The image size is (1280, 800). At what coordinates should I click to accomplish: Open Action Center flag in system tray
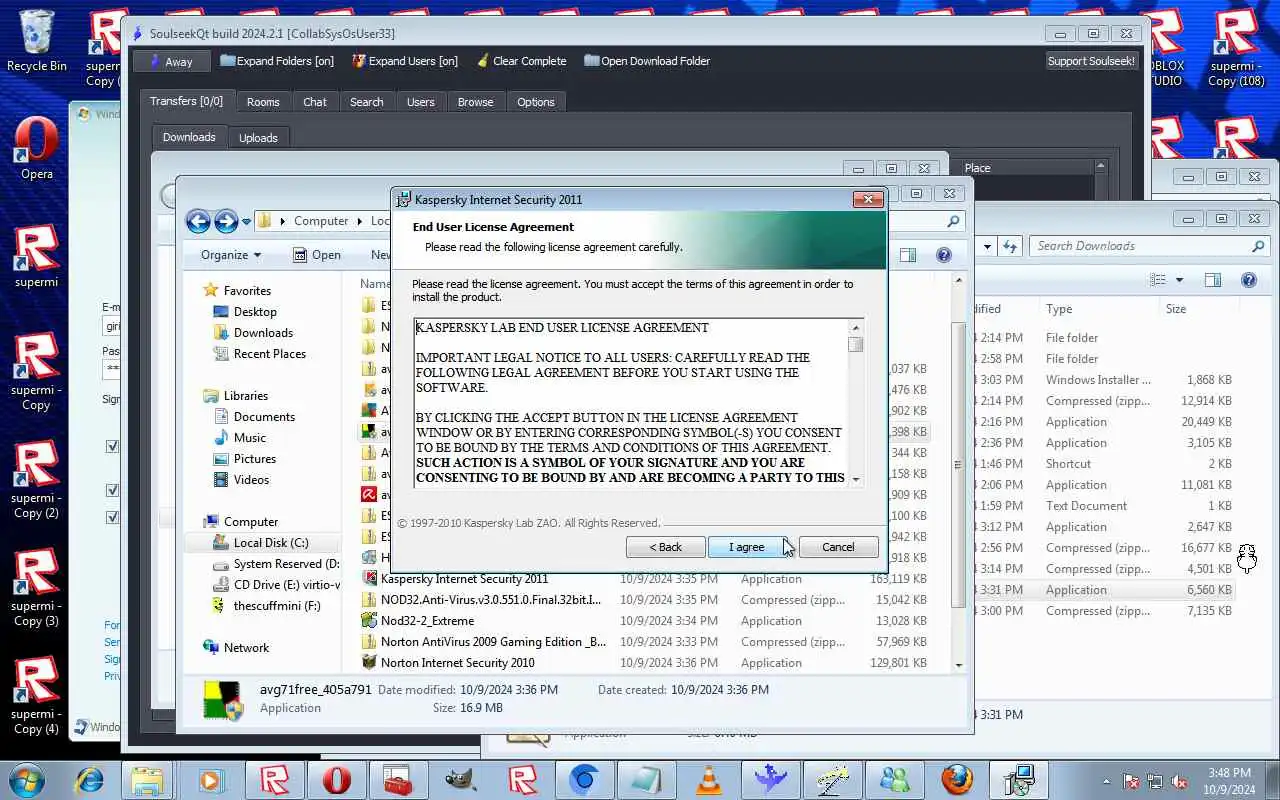point(1132,781)
